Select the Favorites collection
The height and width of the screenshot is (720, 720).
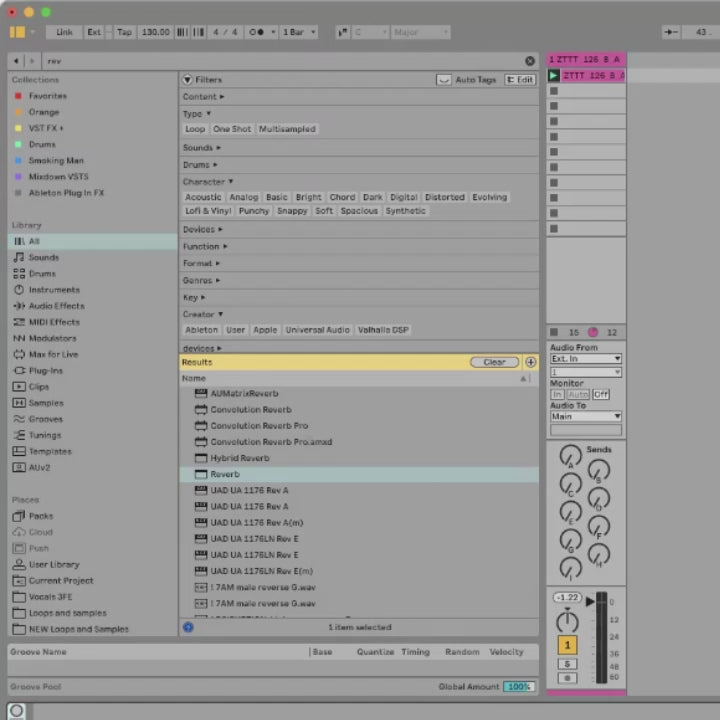tap(47, 96)
